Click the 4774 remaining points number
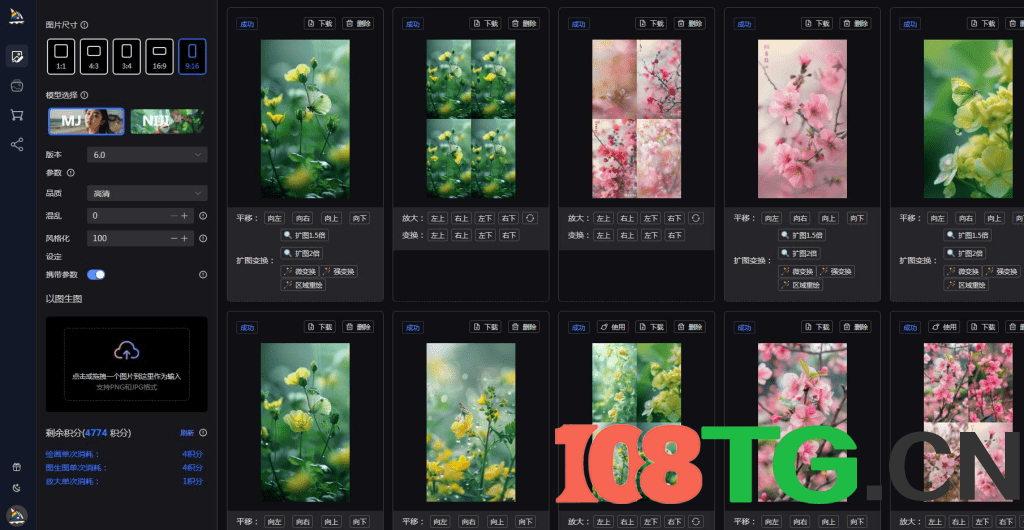 click(95, 433)
